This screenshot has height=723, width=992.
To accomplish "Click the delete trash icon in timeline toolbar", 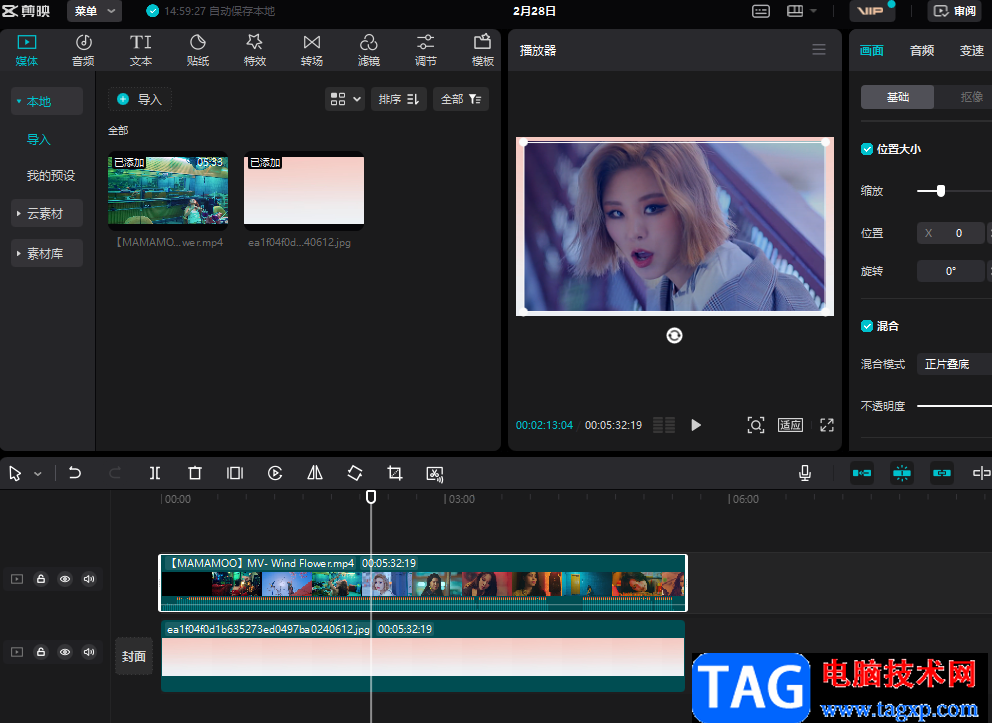I will (195, 473).
